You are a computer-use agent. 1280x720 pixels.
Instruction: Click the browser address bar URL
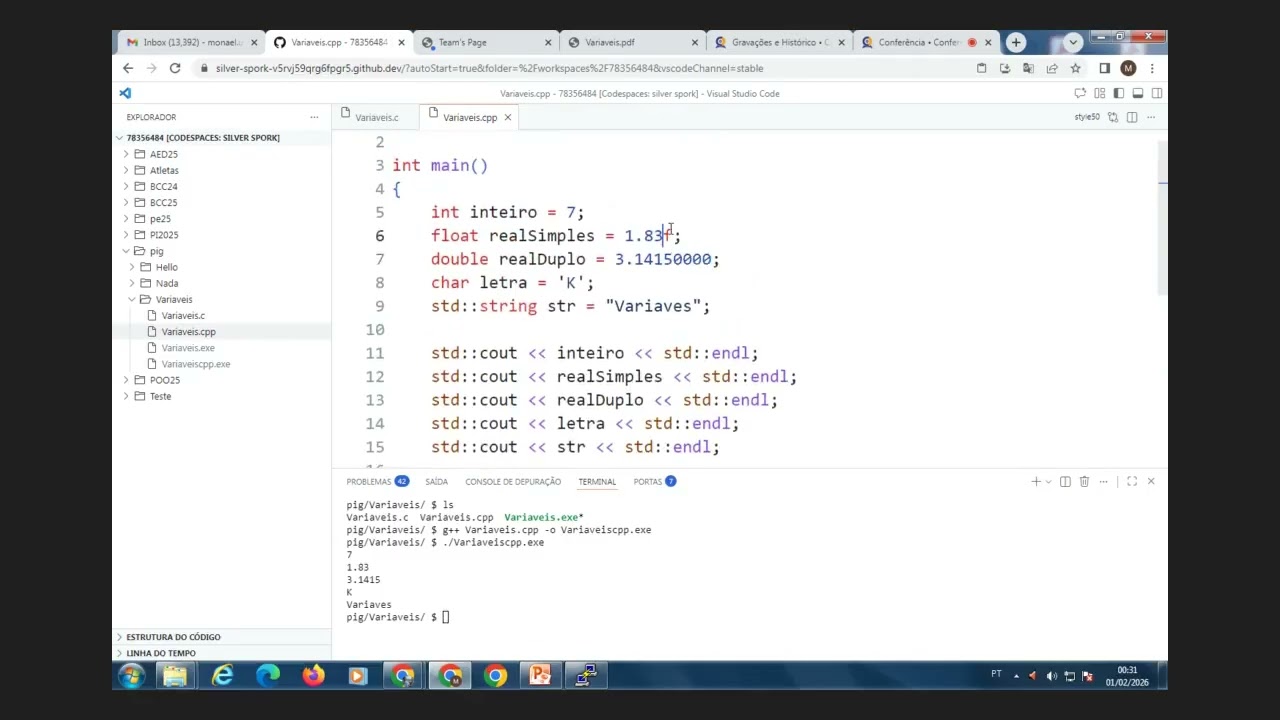point(489,68)
